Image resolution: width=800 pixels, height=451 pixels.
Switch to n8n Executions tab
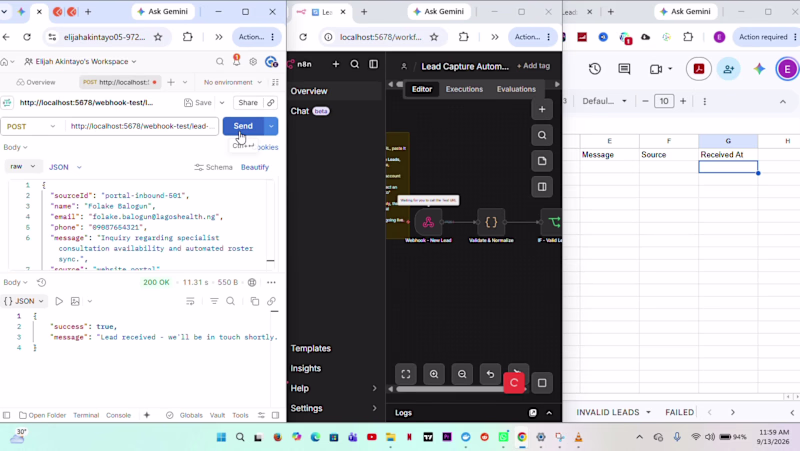pyautogui.click(x=464, y=89)
